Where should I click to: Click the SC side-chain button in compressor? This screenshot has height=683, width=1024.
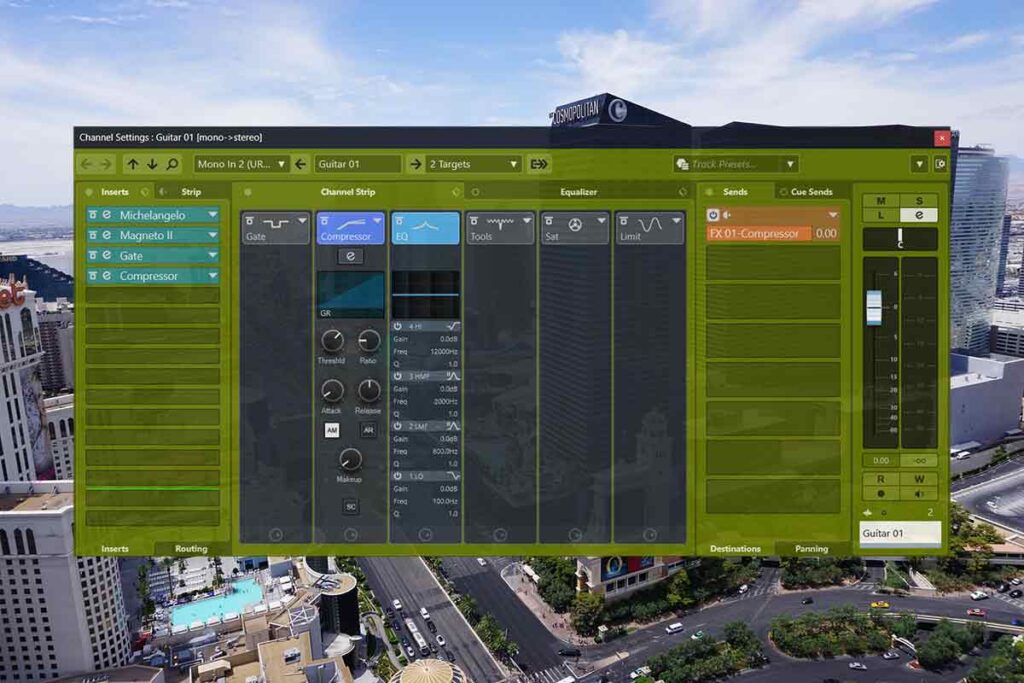[x=350, y=506]
